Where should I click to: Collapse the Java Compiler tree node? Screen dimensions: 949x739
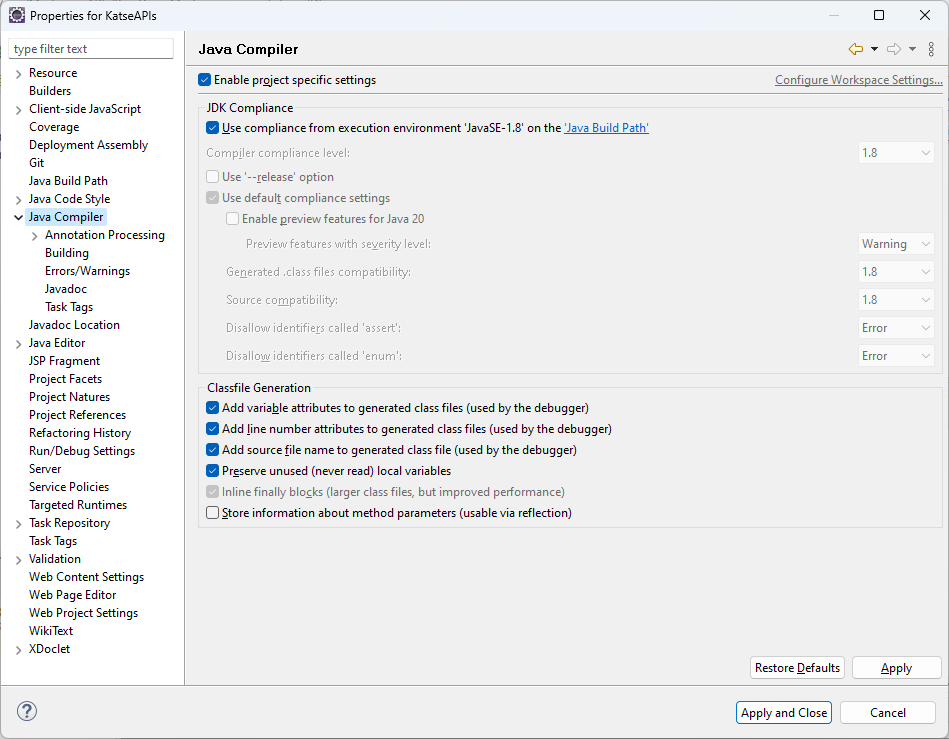18,217
